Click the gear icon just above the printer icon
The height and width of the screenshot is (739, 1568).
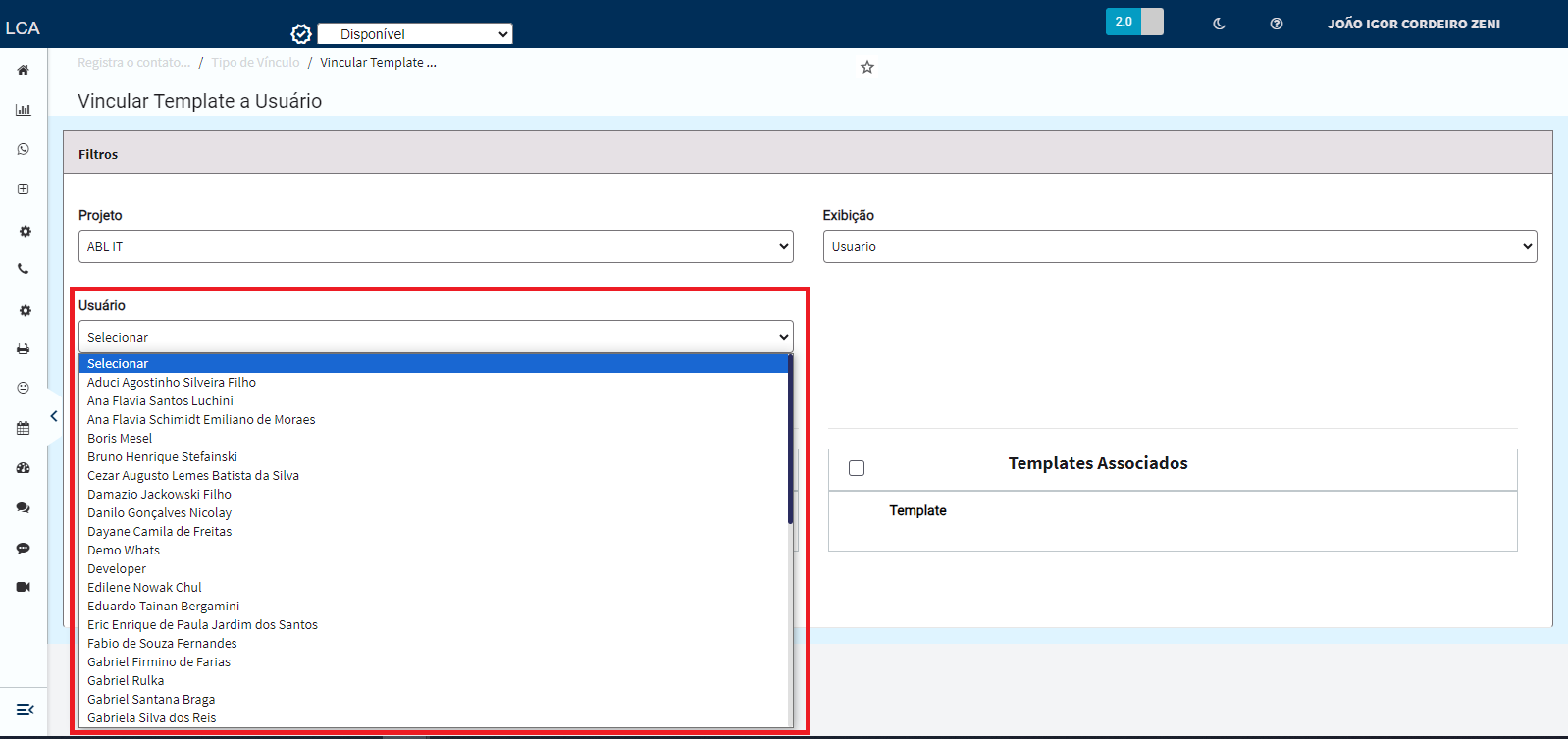coord(25,310)
